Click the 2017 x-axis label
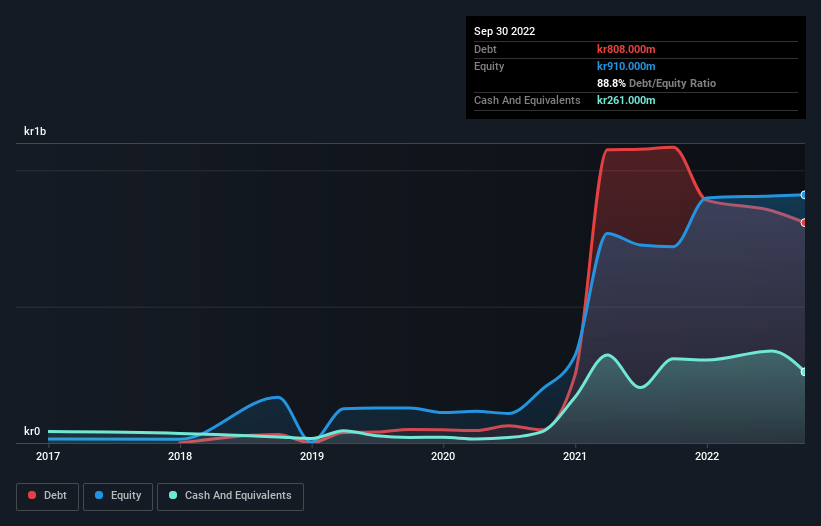 [x=48, y=456]
